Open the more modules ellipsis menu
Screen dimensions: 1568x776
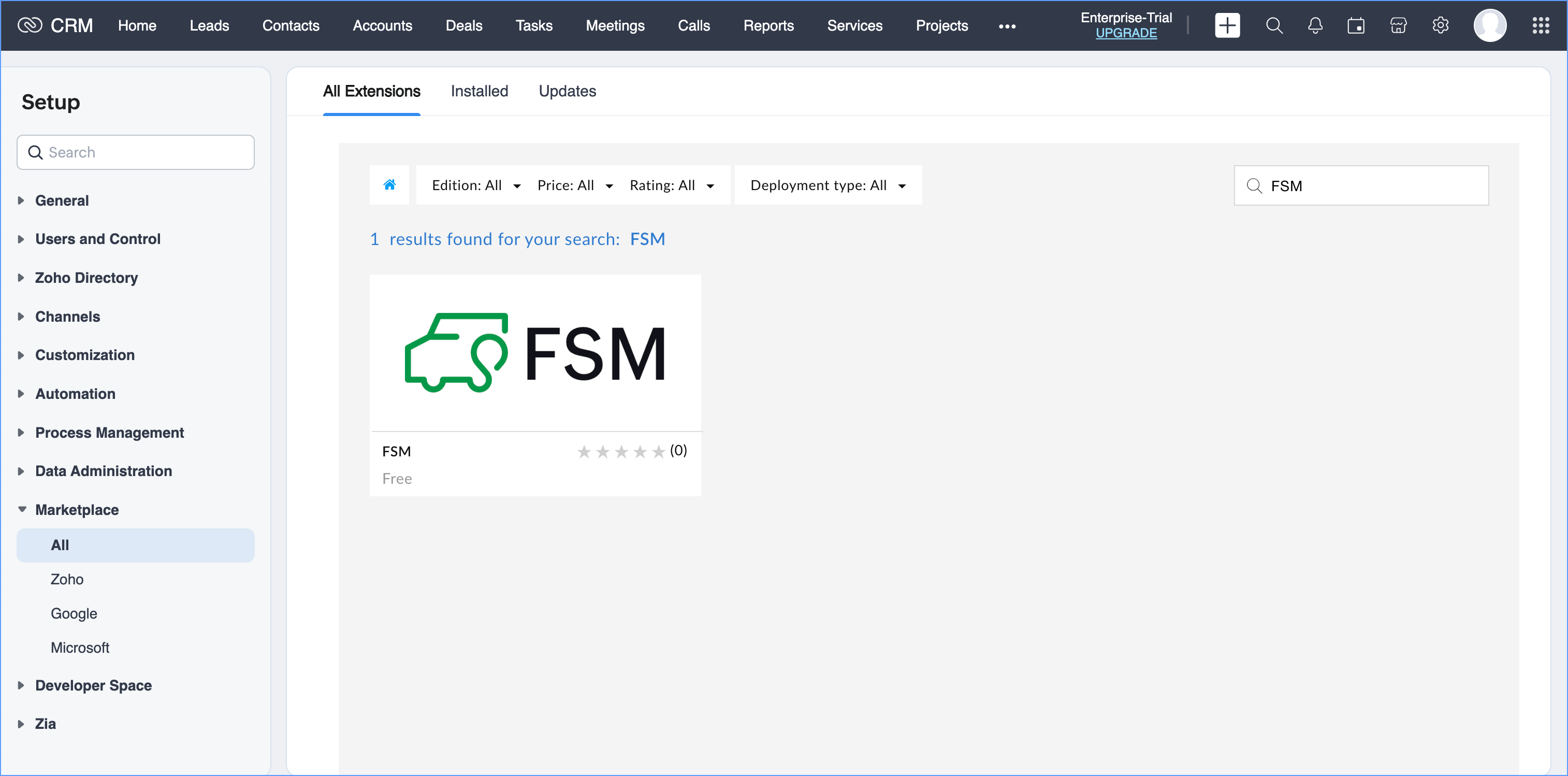pos(1007,26)
